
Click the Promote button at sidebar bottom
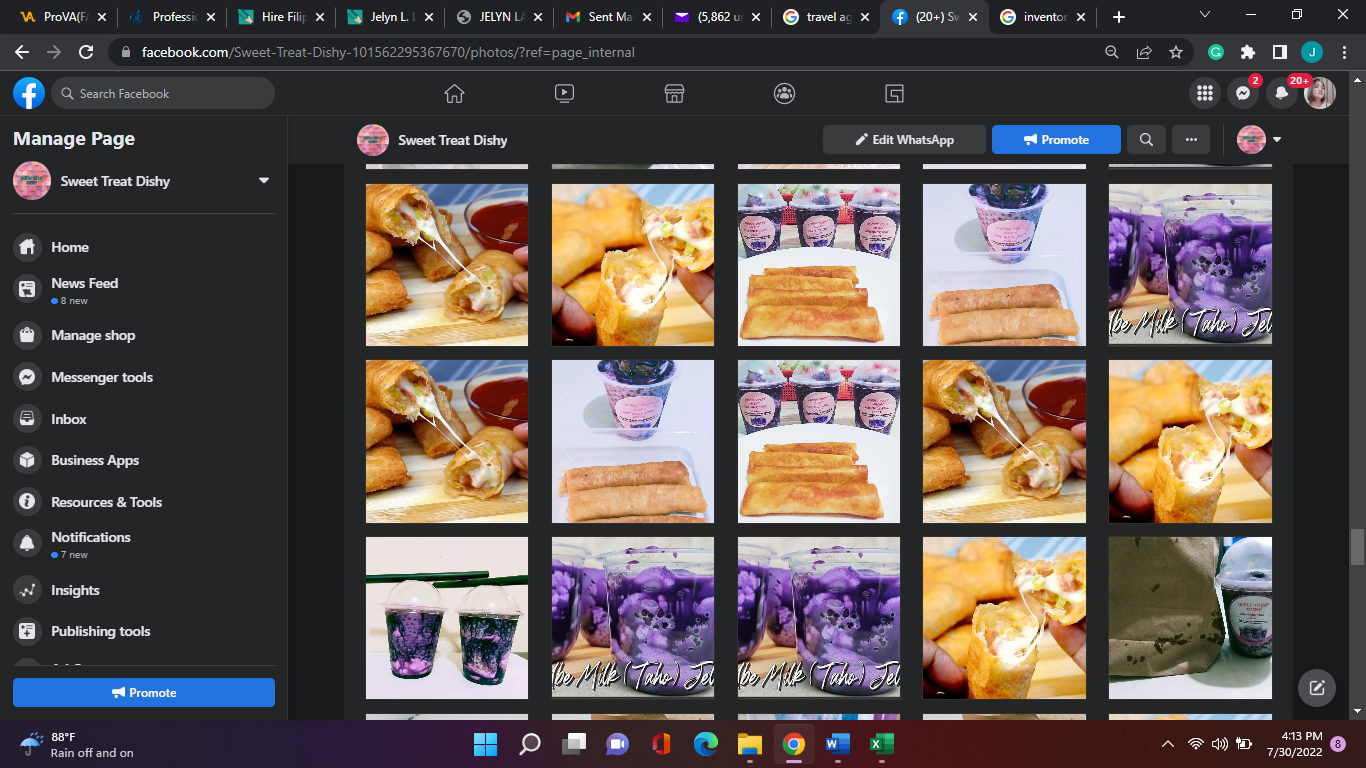pyautogui.click(x=144, y=692)
